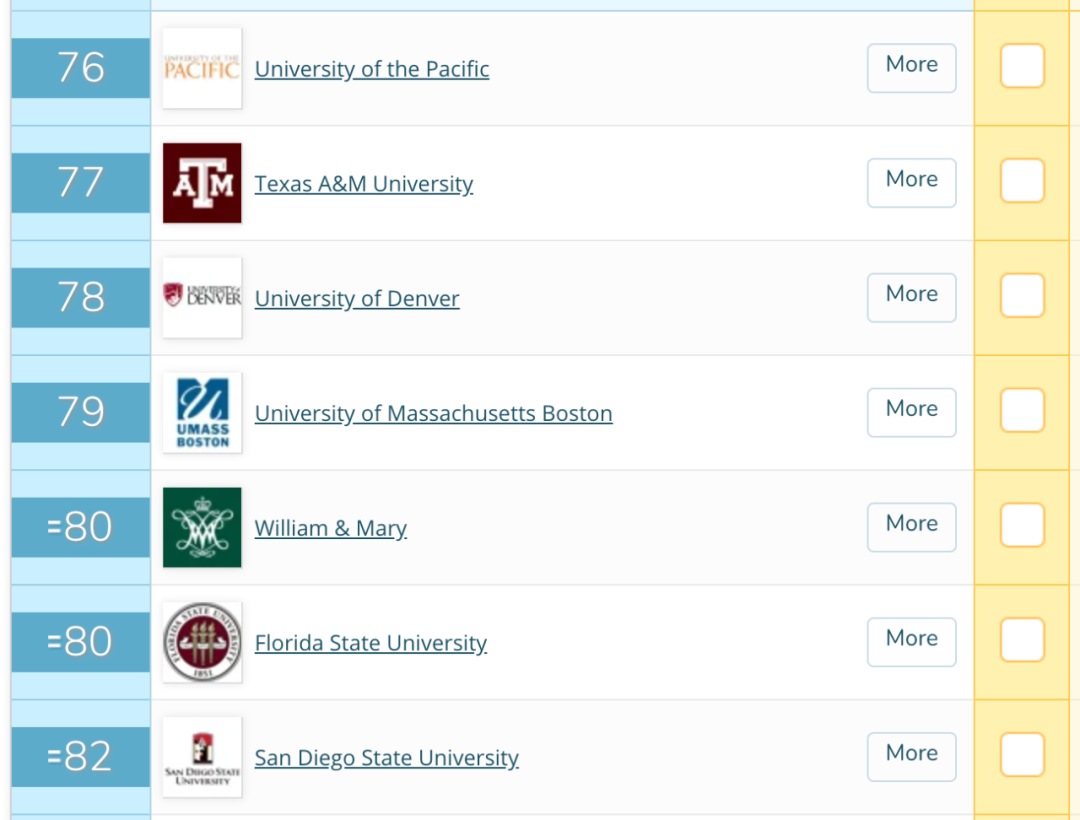This screenshot has width=1080, height=820.
Task: Click the Texas A&M maroon logo
Action: pos(202,183)
